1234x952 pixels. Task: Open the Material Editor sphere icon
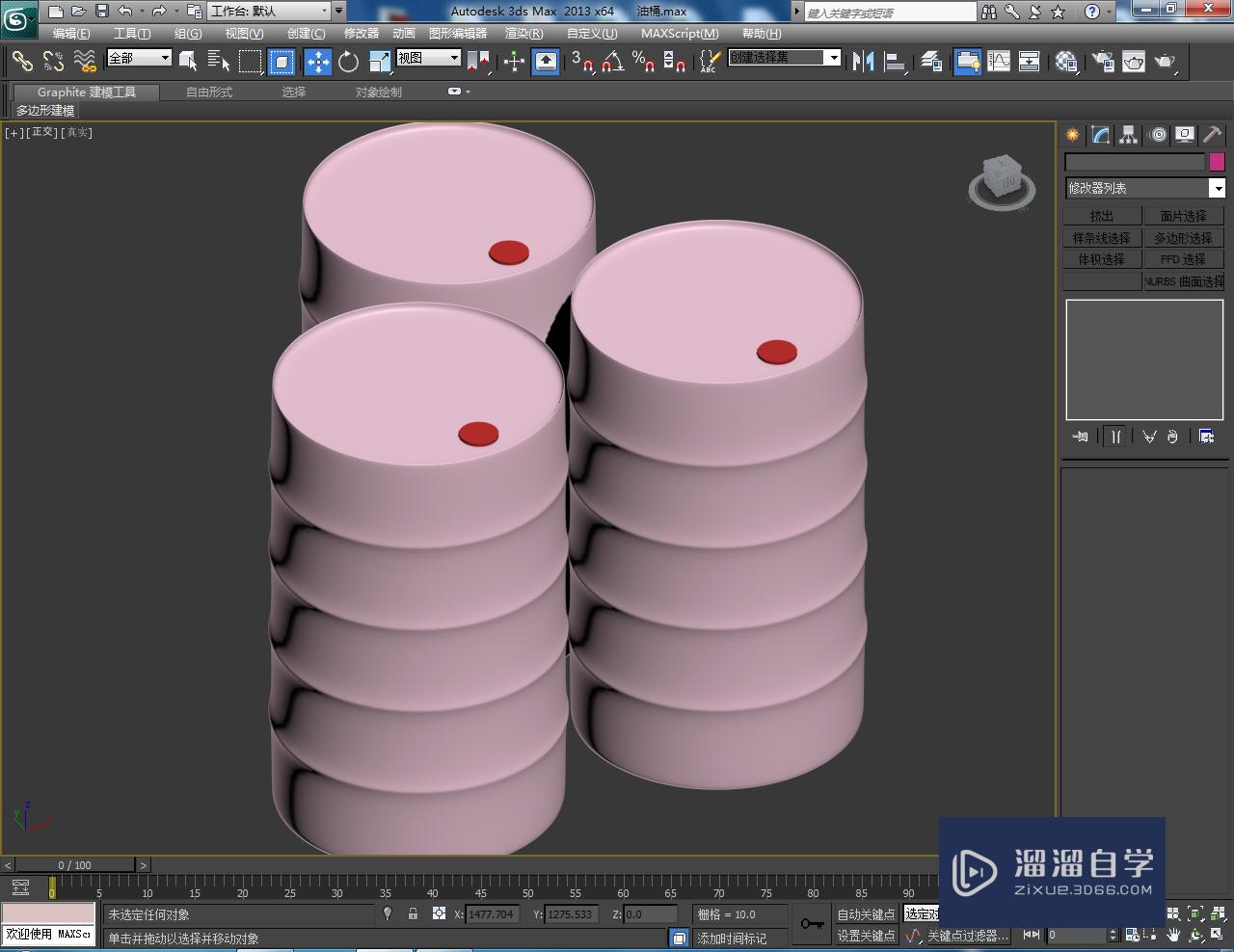(1065, 62)
